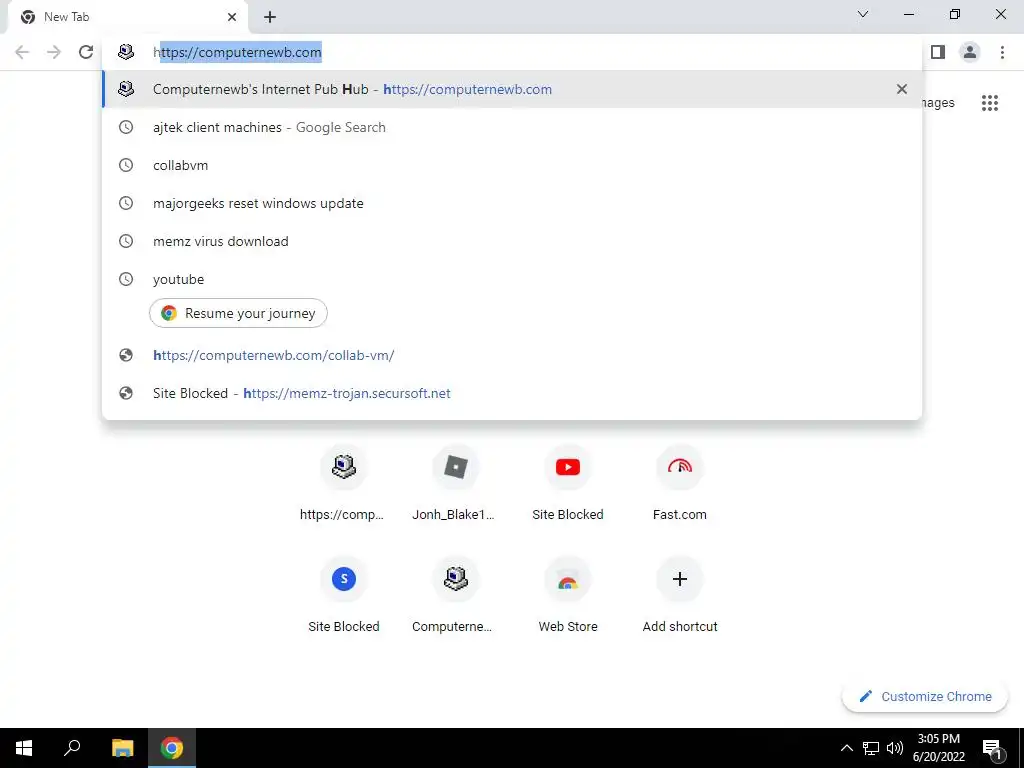The image size is (1024, 768).
Task: Pick 'majorgeeks reset windows update' suggestion
Action: (x=512, y=203)
